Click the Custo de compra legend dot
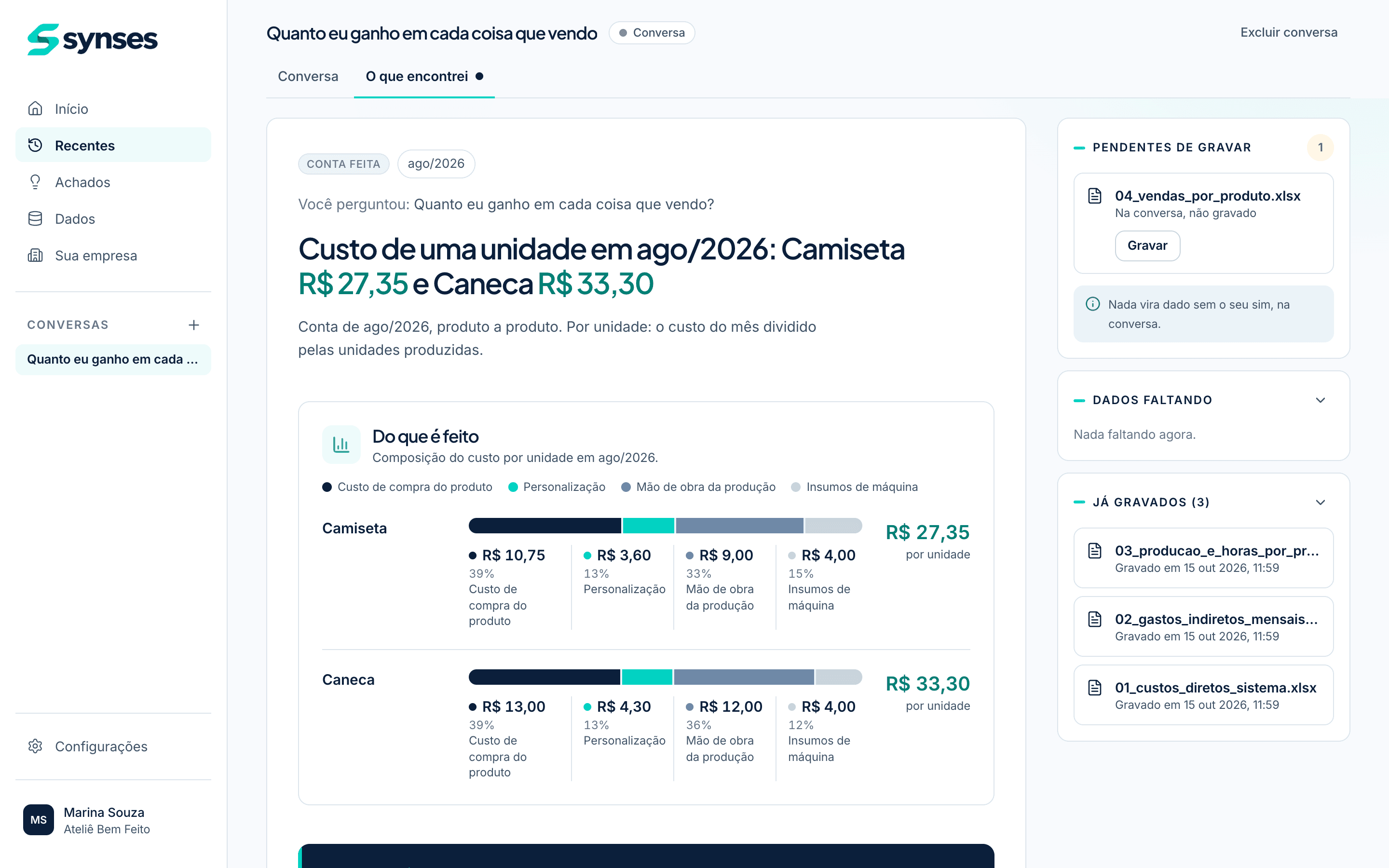Viewport: 1389px width, 868px height. pyautogui.click(x=327, y=487)
